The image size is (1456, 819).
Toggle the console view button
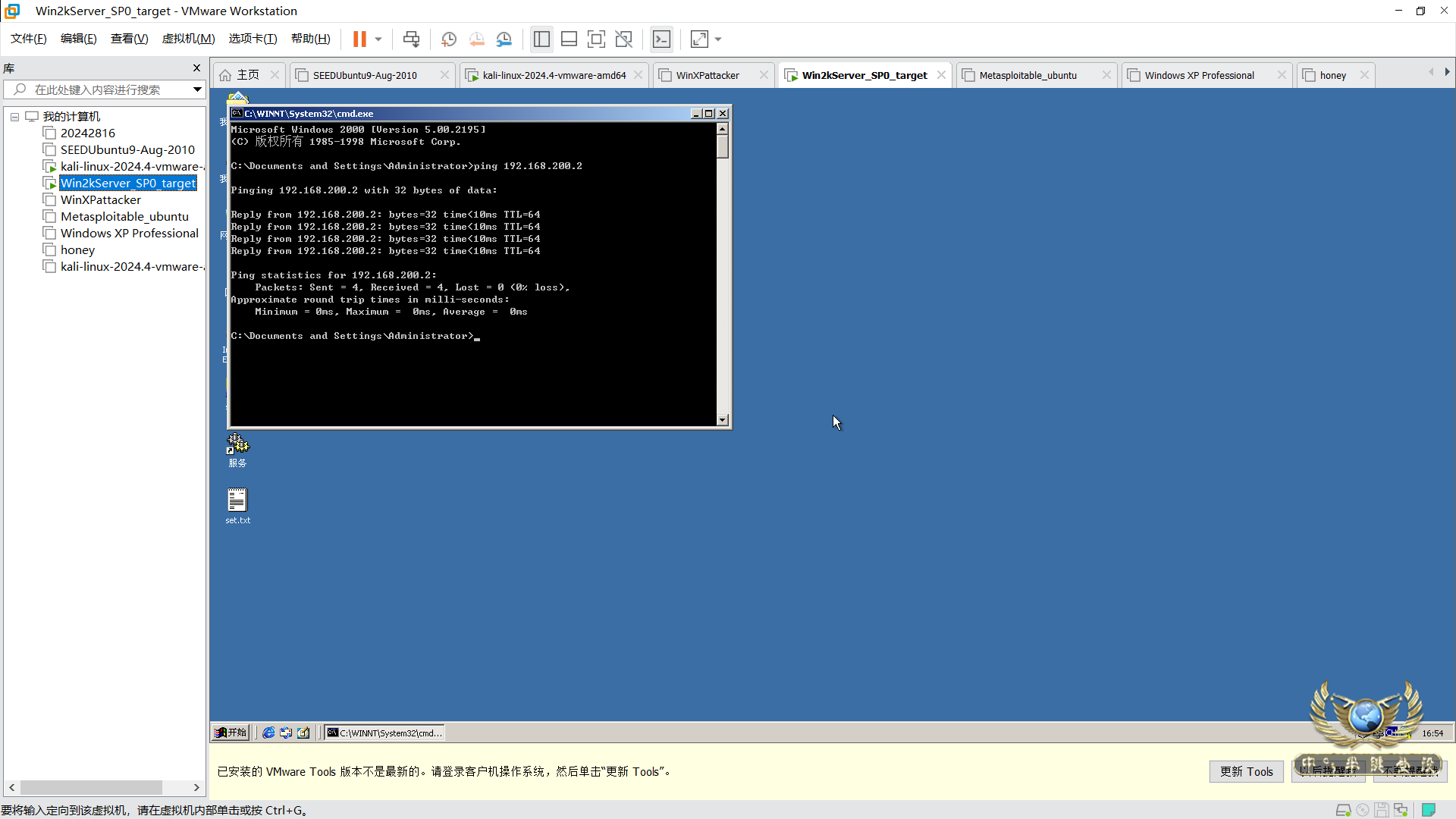pyautogui.click(x=661, y=39)
